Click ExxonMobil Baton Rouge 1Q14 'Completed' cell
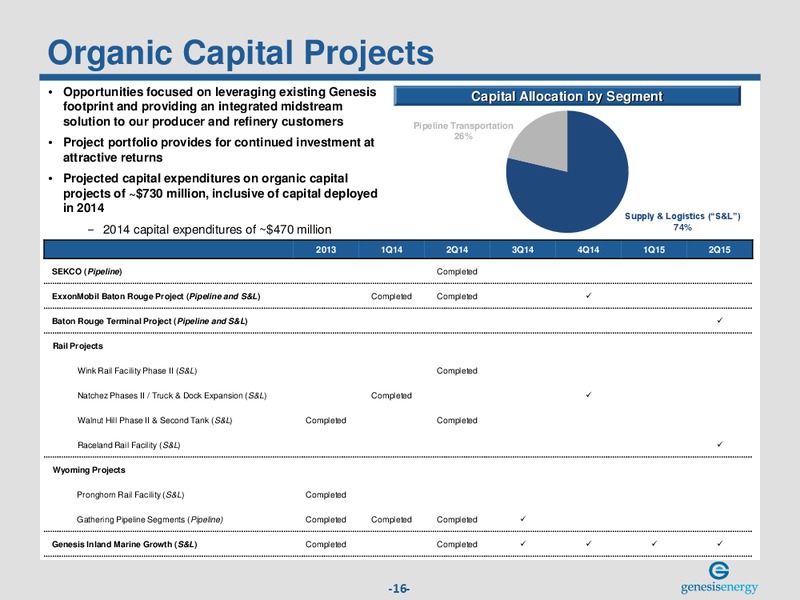The image size is (800, 600). point(391,296)
